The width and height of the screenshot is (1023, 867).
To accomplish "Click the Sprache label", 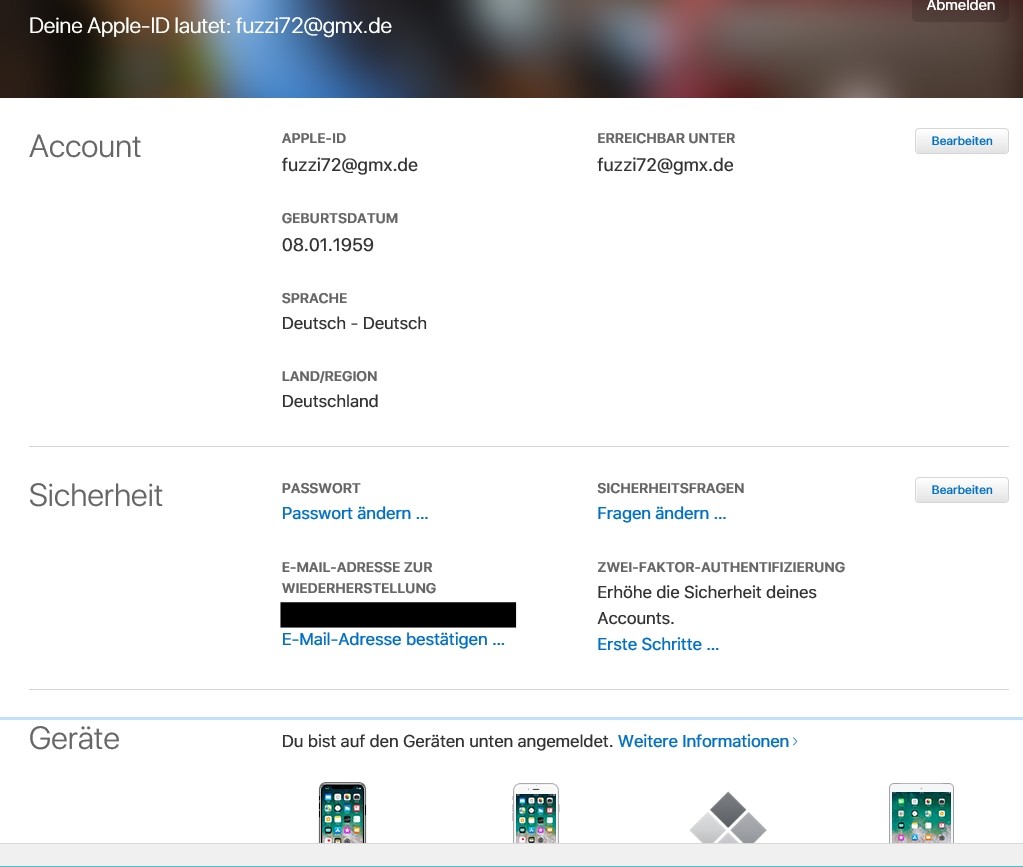I will pos(314,298).
